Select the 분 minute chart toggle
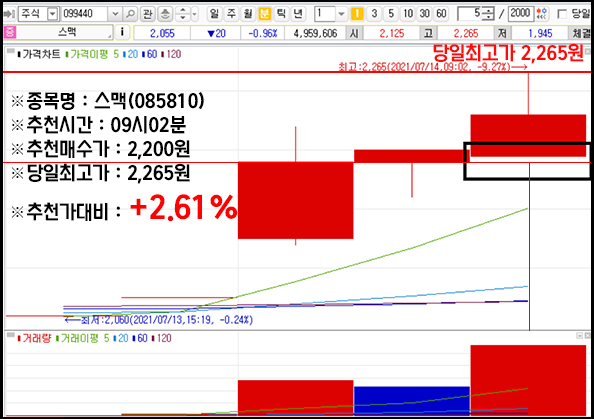This screenshot has height=419, width=594. click(264, 14)
